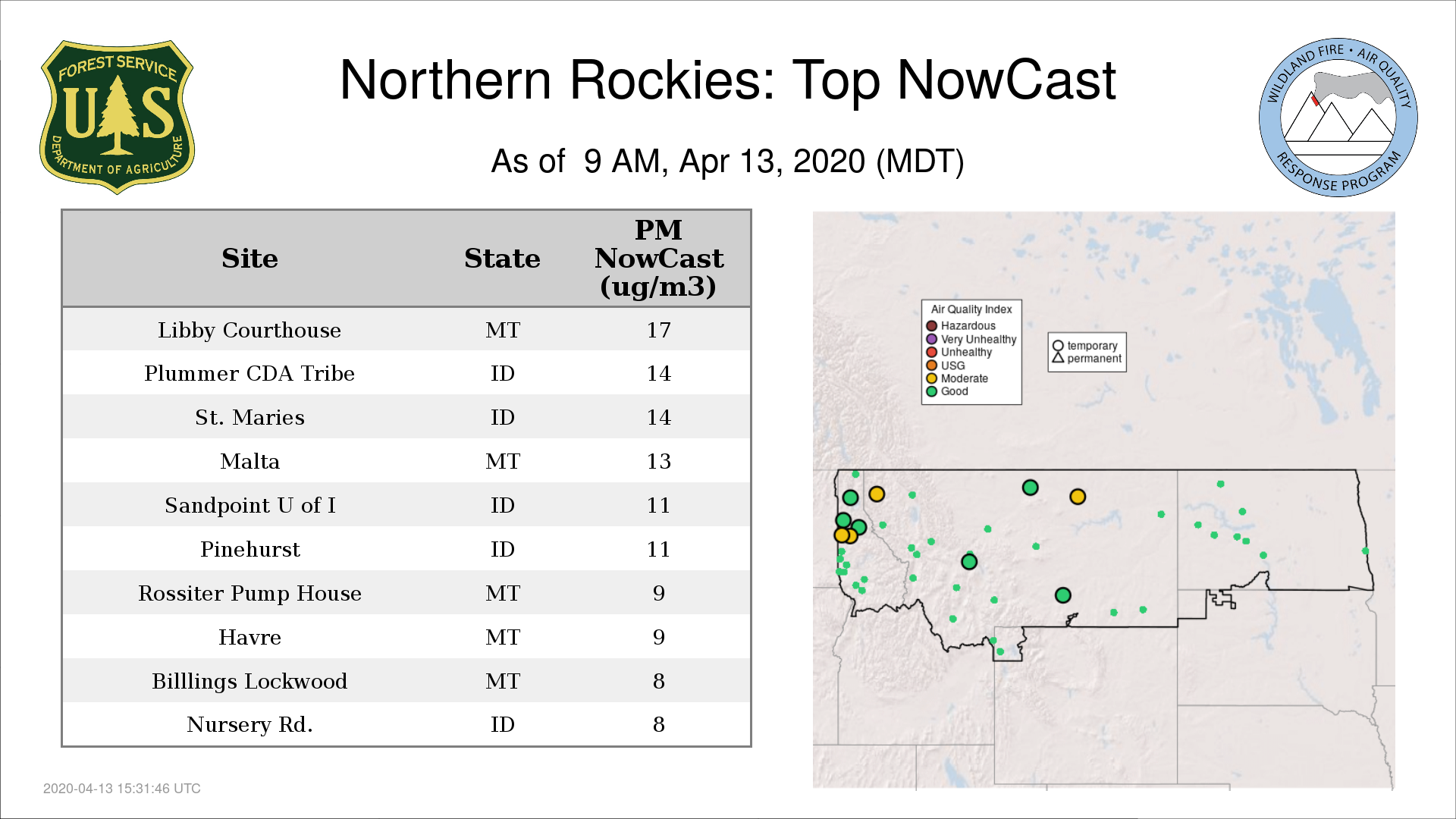Click the Wildland Fire Air Quality Response Program logo
The height and width of the screenshot is (819, 1456).
click(1338, 118)
